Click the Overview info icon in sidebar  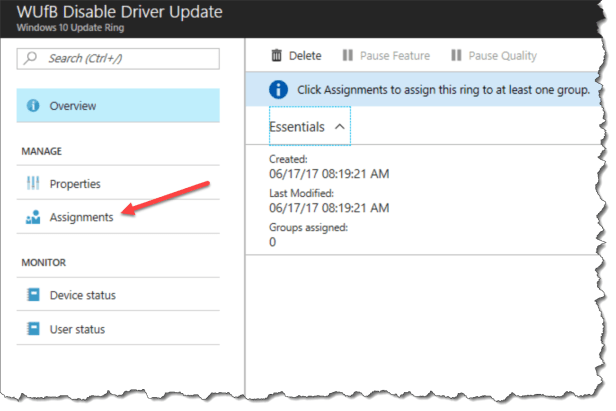click(x=33, y=105)
